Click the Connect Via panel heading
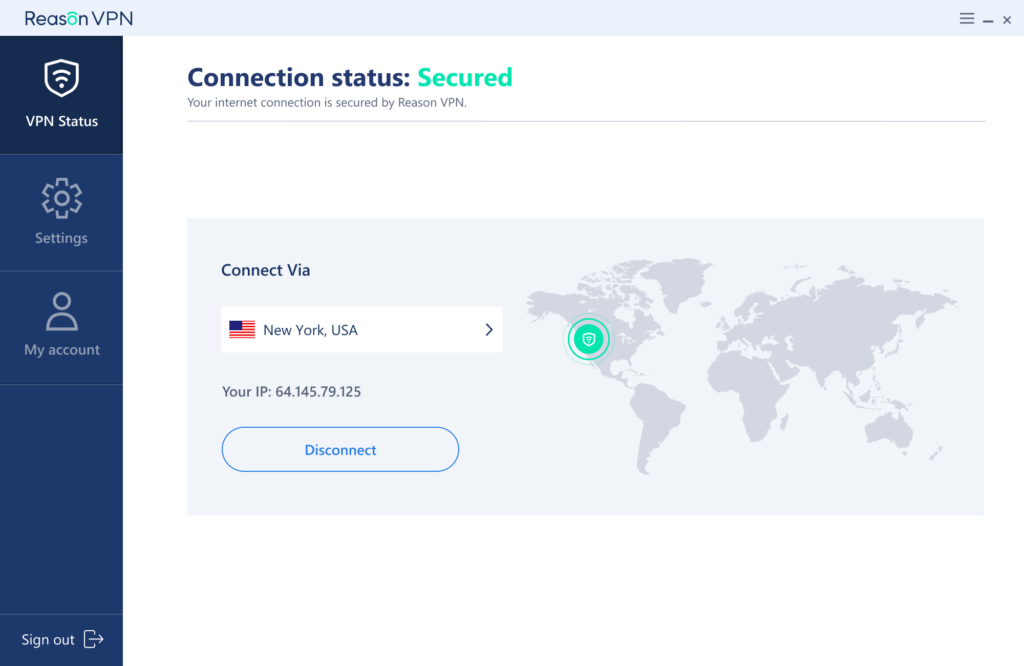Screen dimensions: 1024x666 click(265, 270)
